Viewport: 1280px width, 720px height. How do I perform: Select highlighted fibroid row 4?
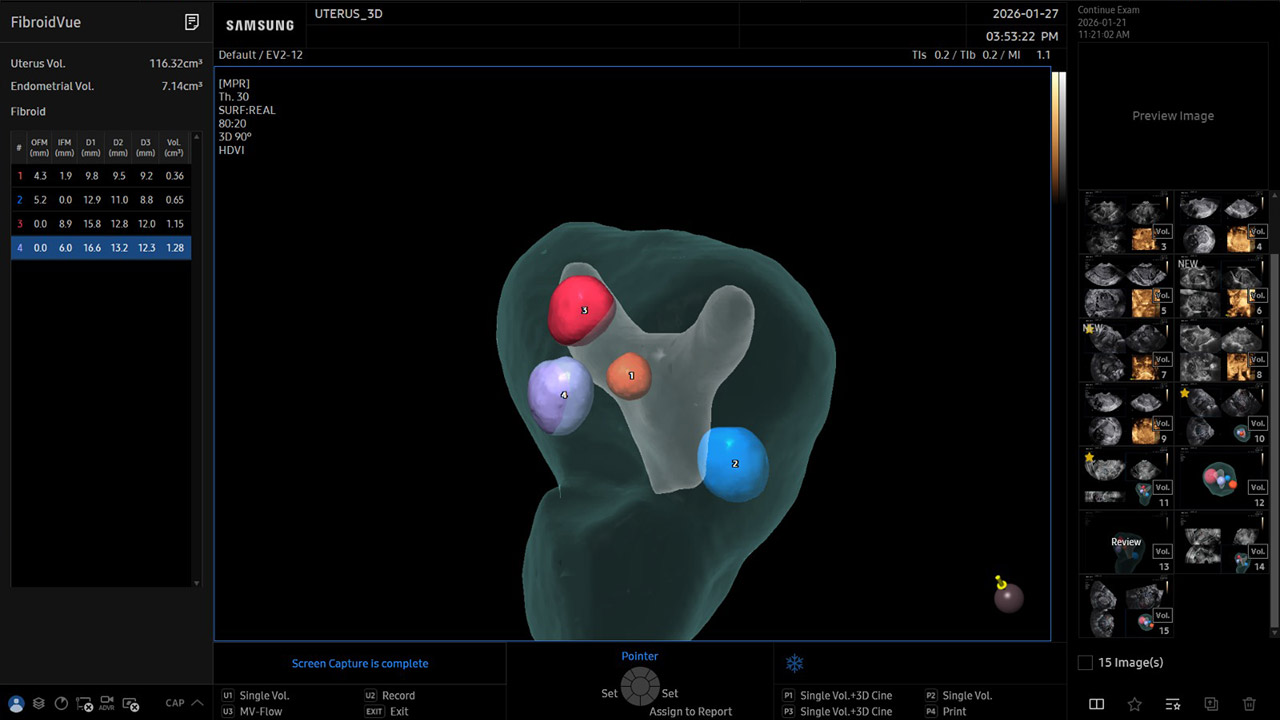101,247
